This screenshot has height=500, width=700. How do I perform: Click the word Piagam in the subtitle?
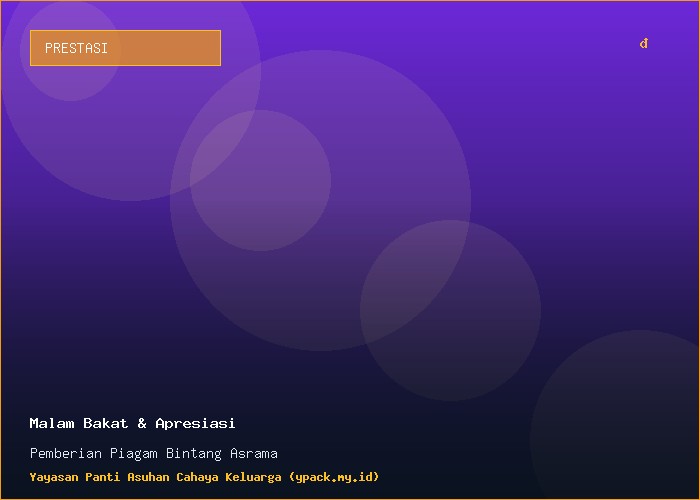tap(134, 454)
